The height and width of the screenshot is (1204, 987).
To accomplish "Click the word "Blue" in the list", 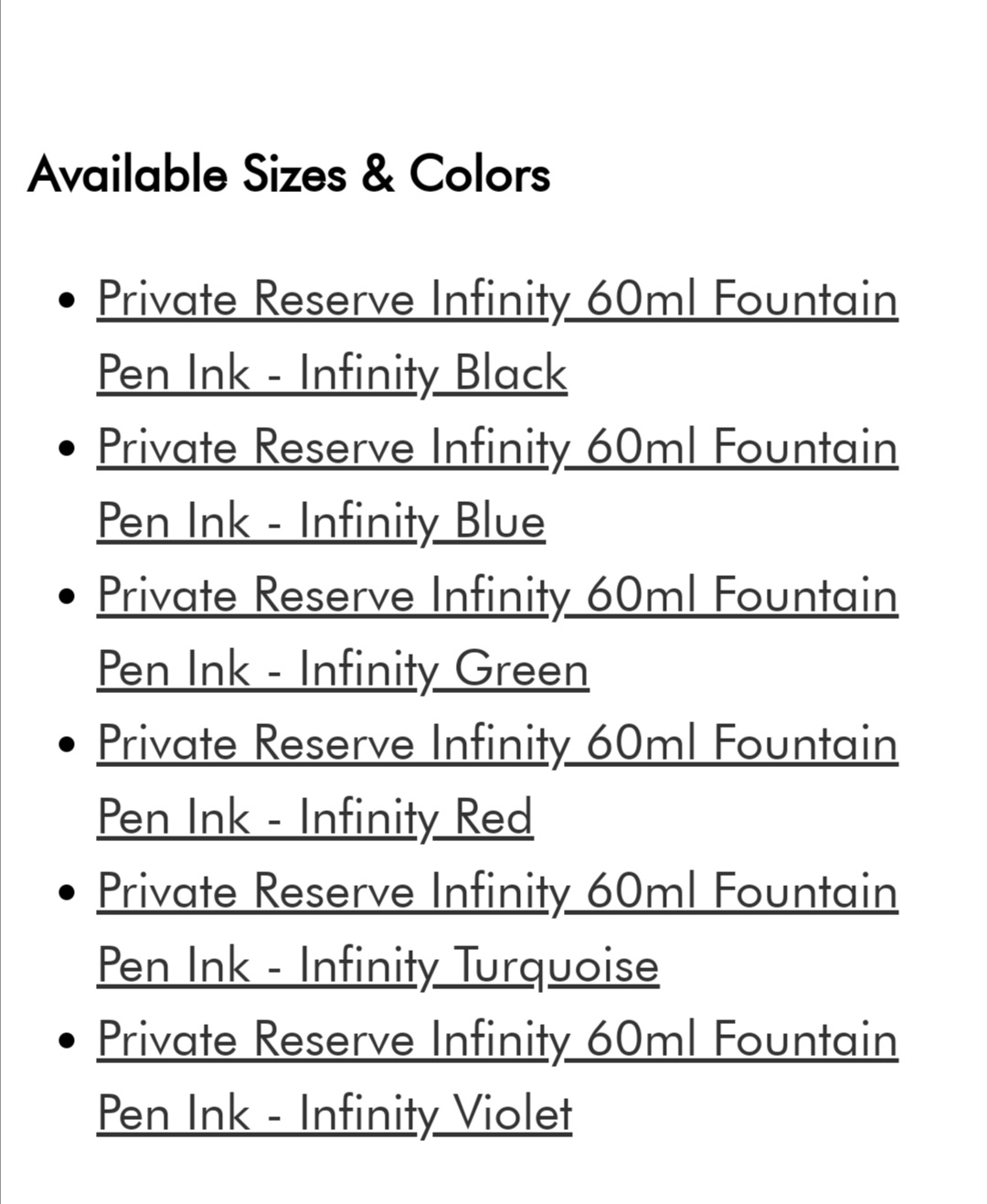I will tap(500, 522).
